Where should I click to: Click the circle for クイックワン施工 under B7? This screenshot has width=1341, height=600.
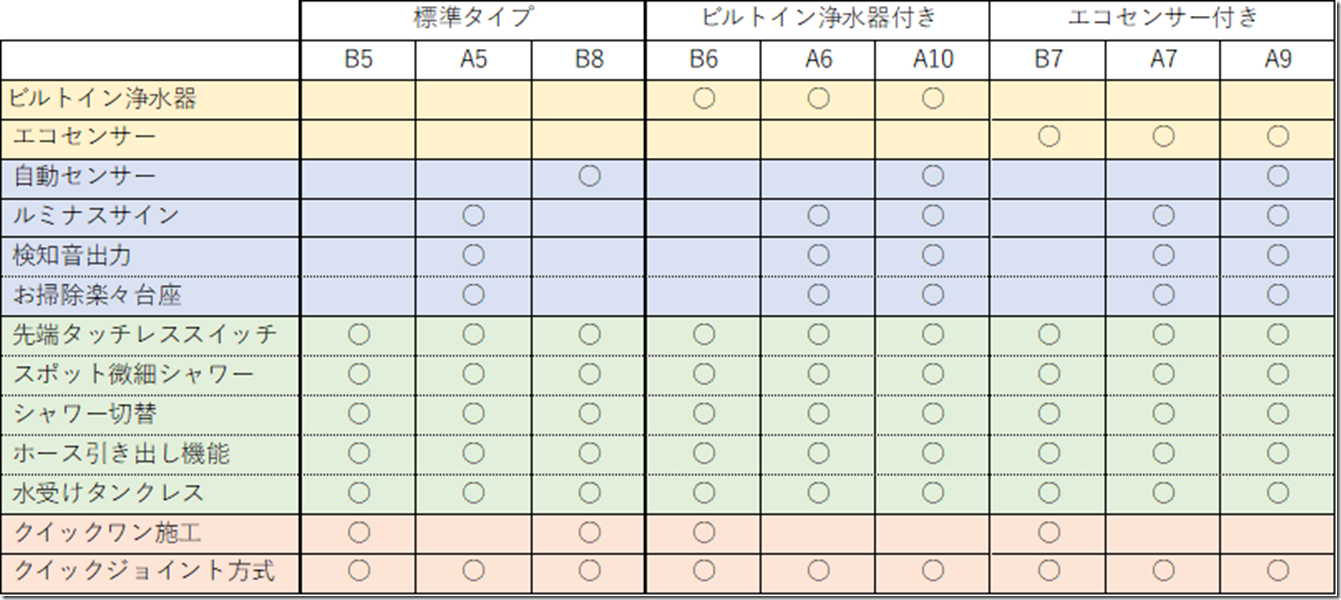pos(1048,532)
